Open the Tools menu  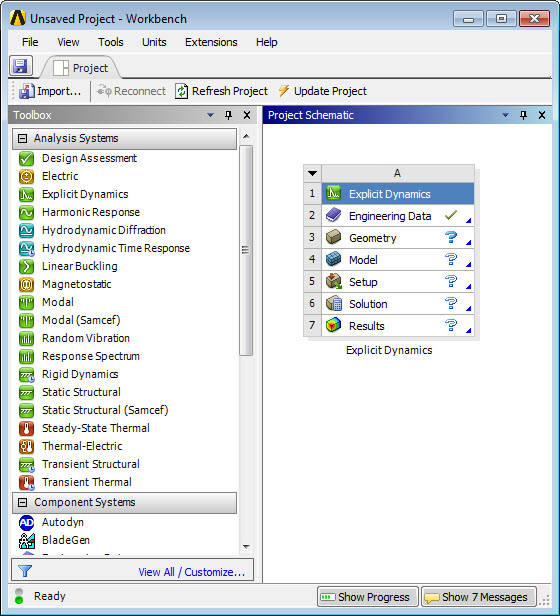click(x=111, y=42)
